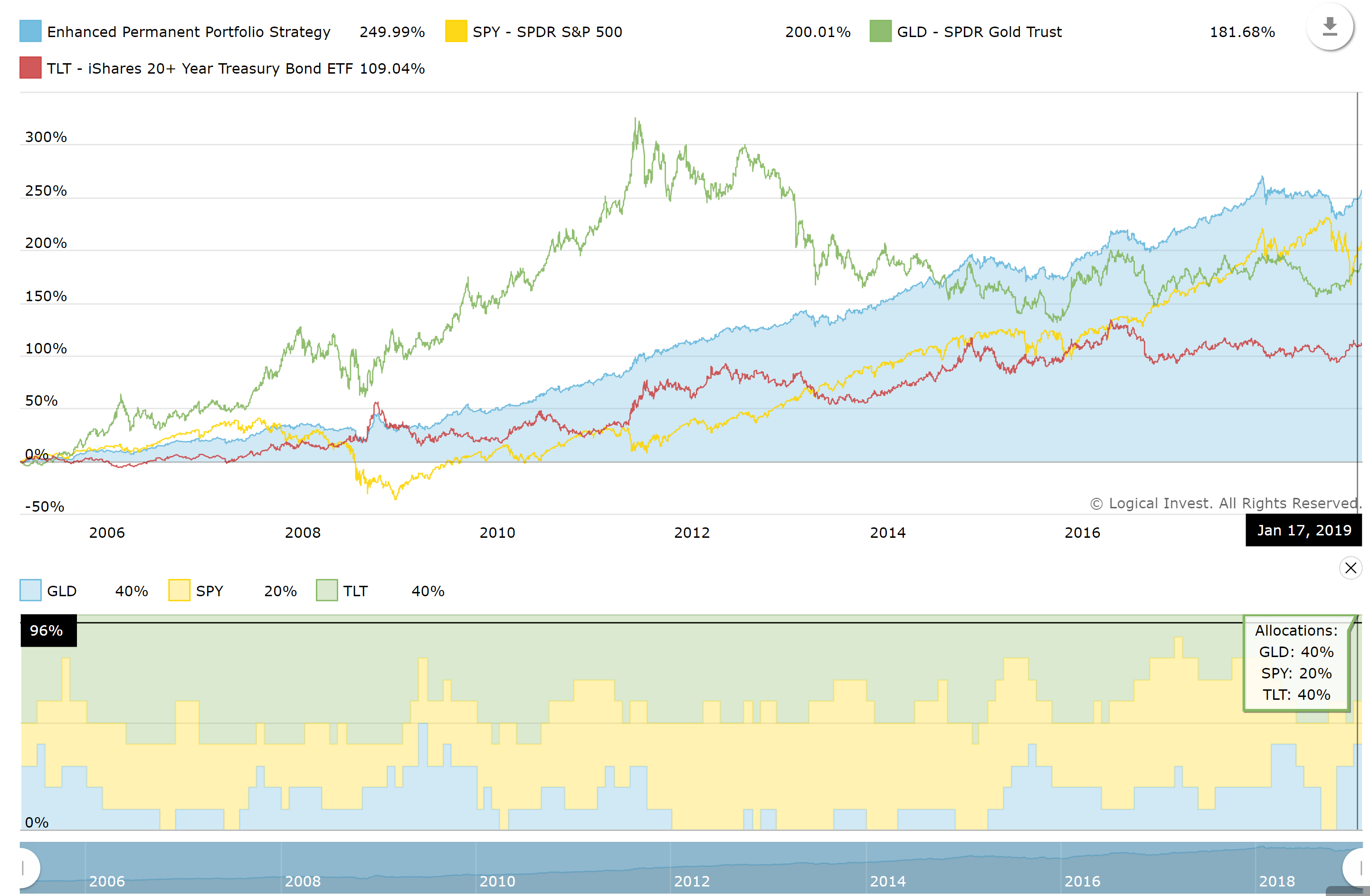Click TLT light green allocation swatch
This screenshot has height=896, width=1370.
pos(326,590)
